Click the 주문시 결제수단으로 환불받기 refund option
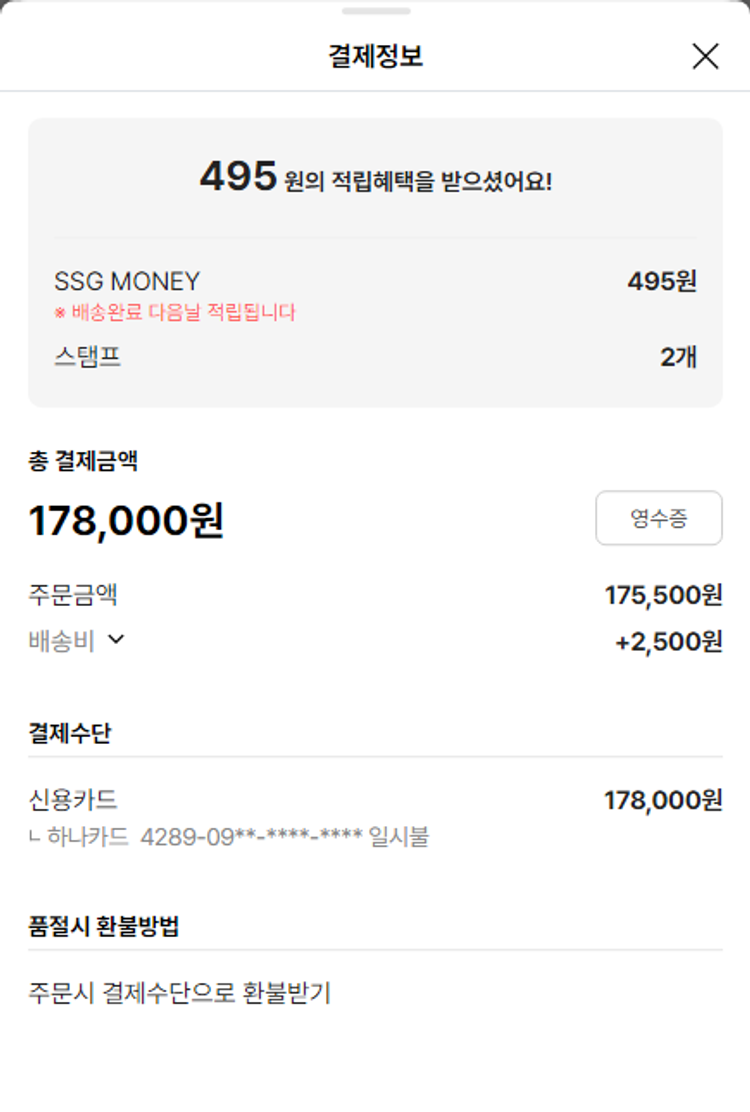750x1112 pixels. [180, 993]
